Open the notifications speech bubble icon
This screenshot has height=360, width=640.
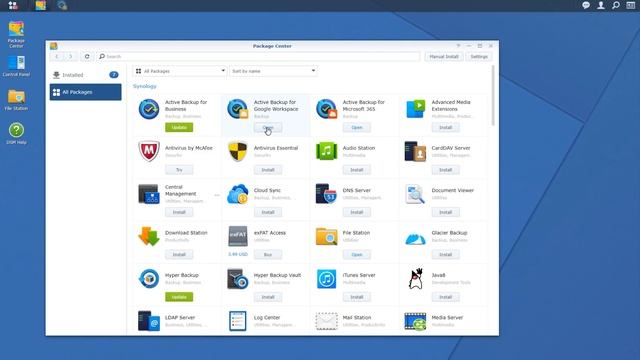coord(586,5)
